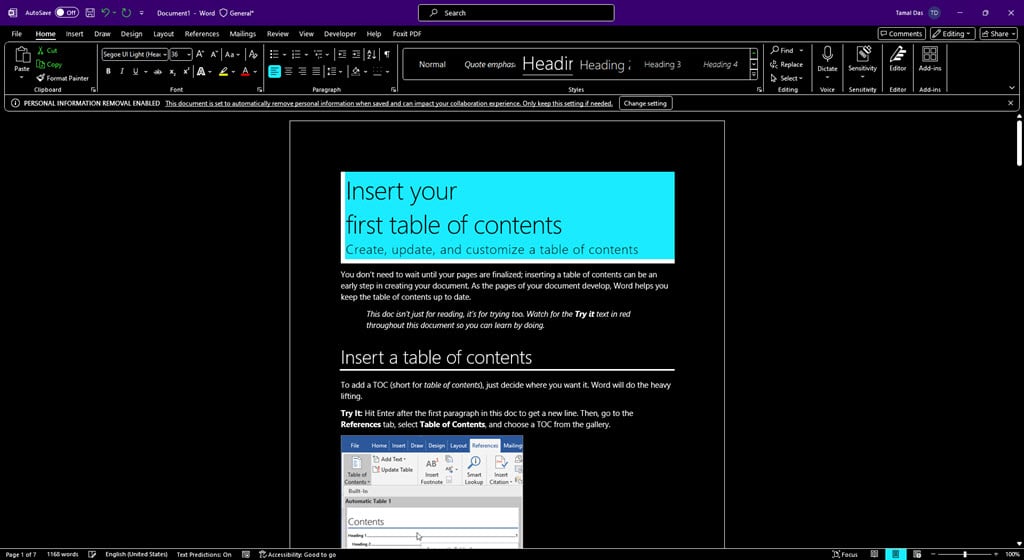Undo the last action
This screenshot has height=560, width=1024.
[x=105, y=12]
